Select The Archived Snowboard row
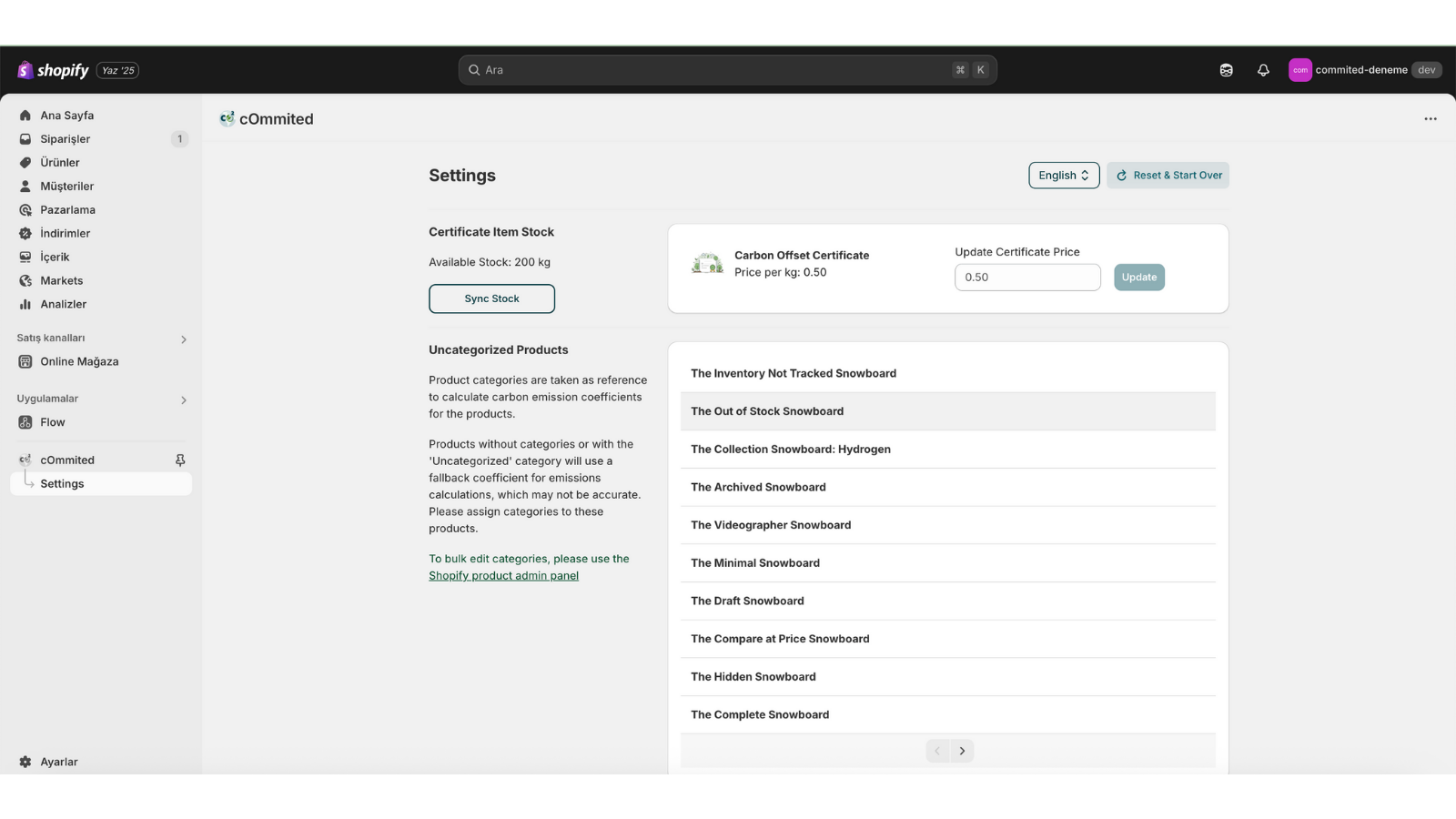Screen dimensions: 1456x819 point(947,488)
